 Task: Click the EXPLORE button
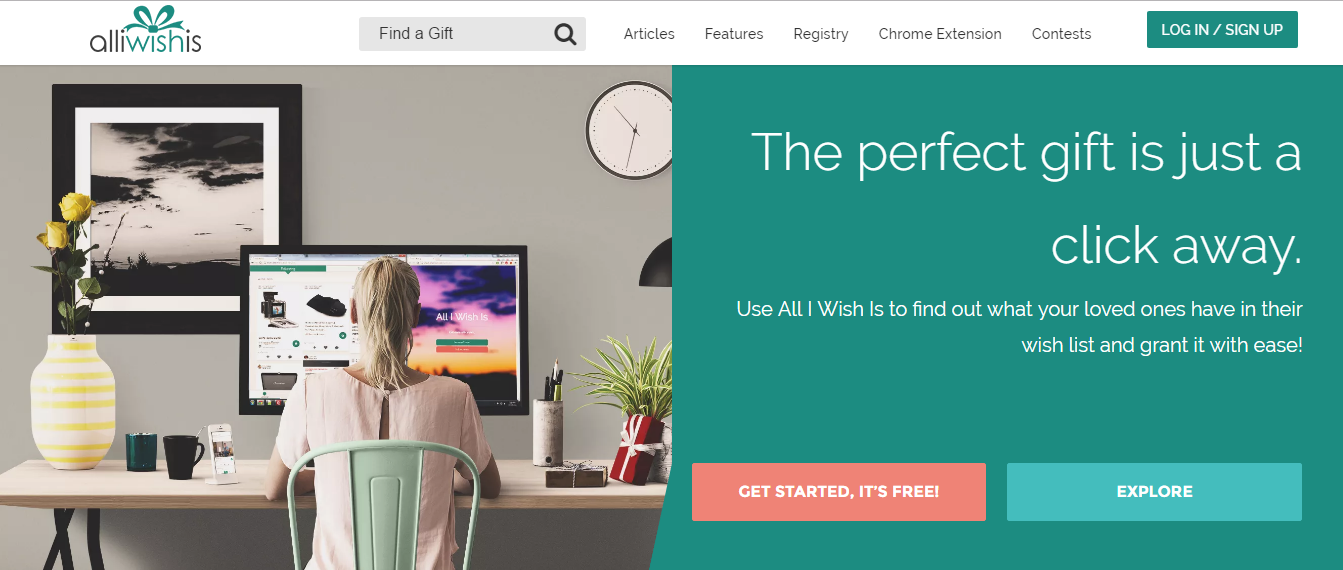1154,492
